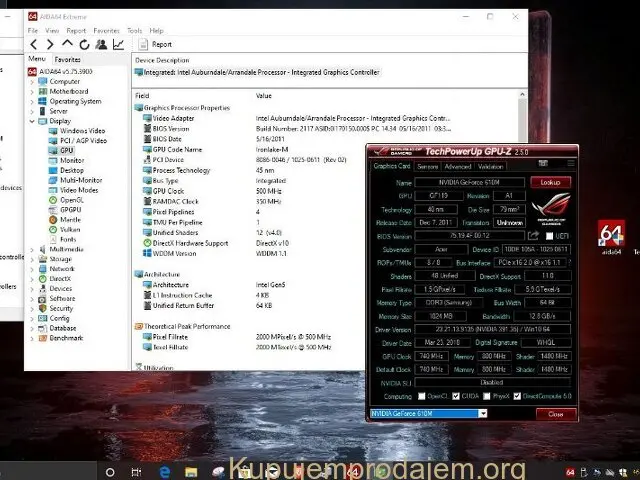Open the graph chart toolbar icon

[x=118, y=44]
